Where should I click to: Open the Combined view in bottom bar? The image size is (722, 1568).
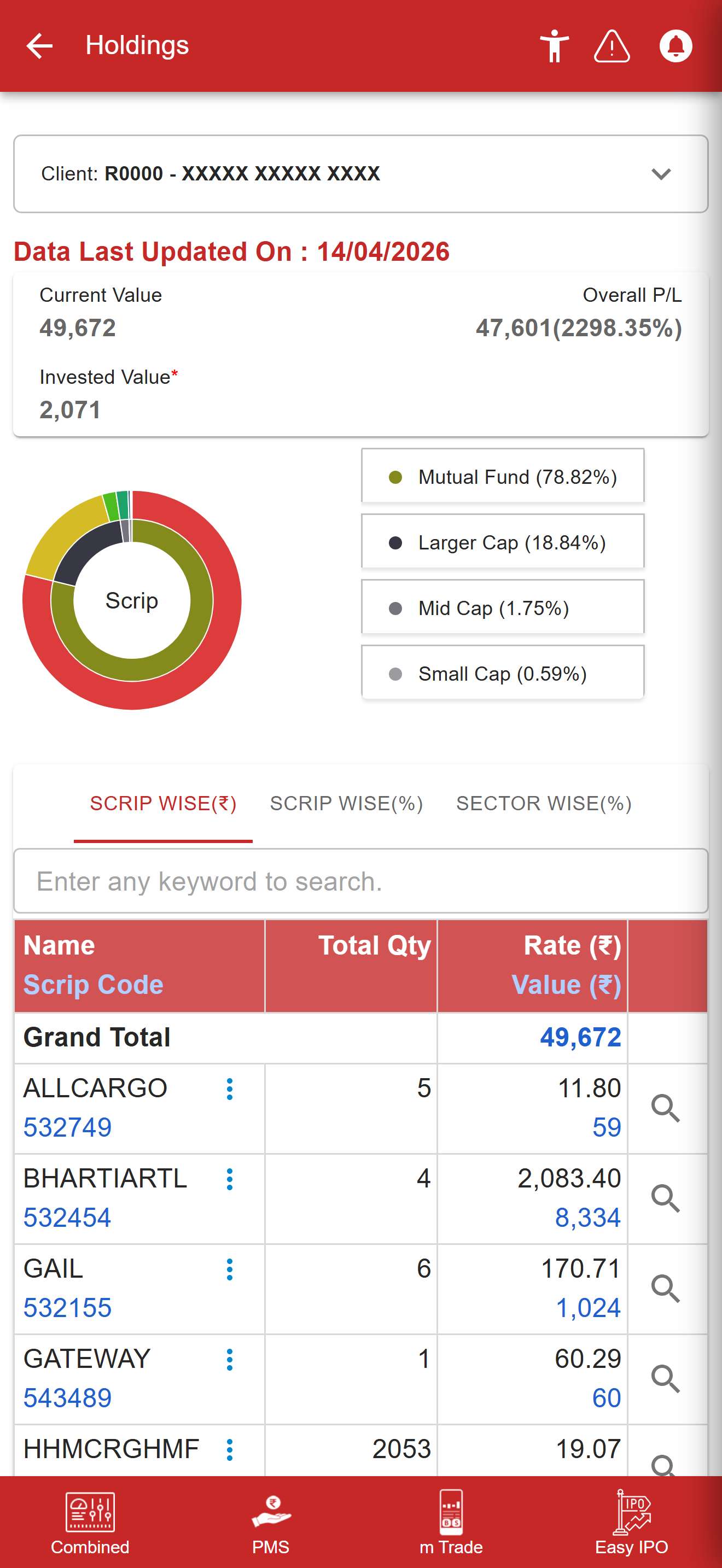[90, 1522]
